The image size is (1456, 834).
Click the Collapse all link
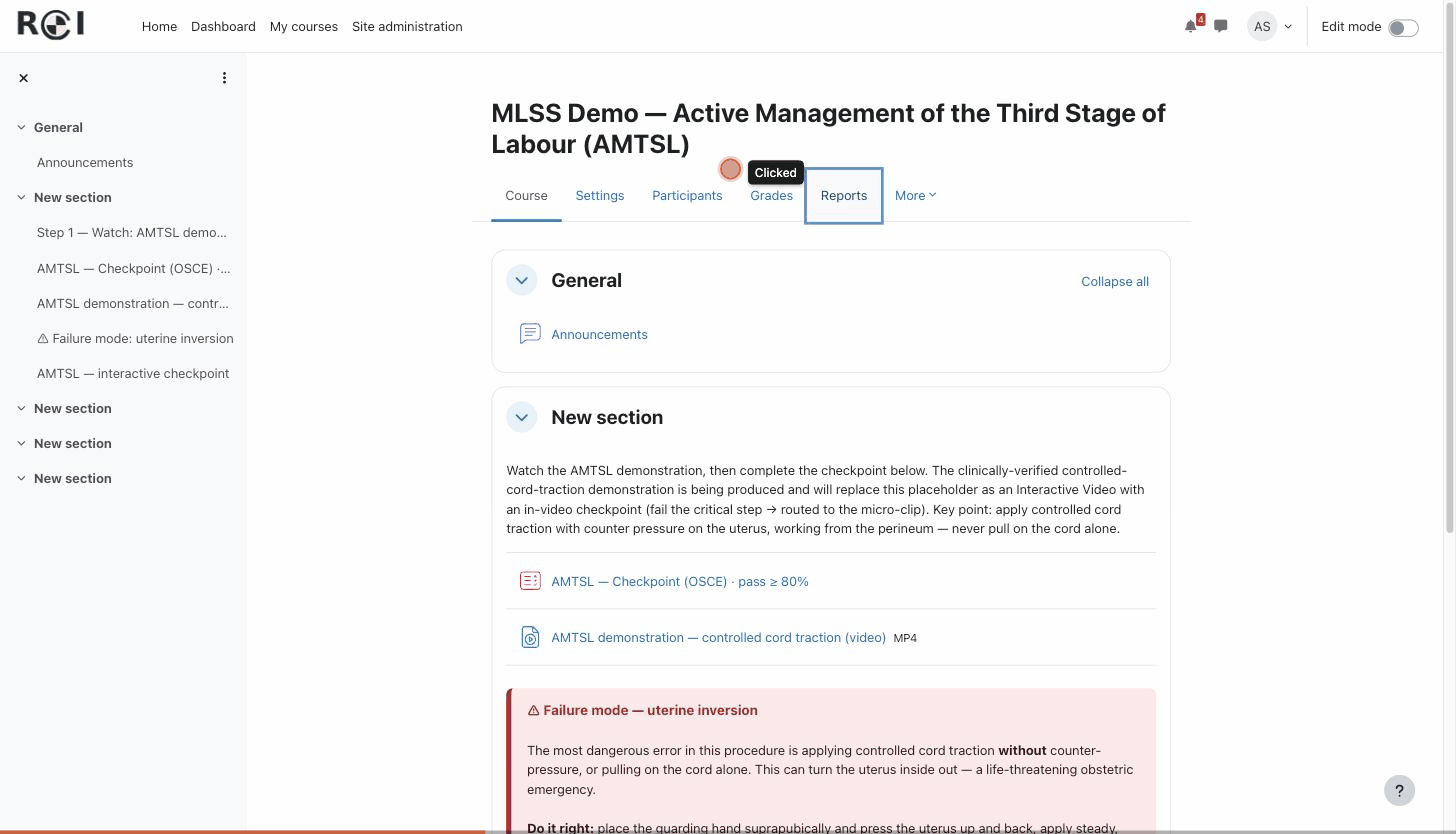coord(1115,281)
